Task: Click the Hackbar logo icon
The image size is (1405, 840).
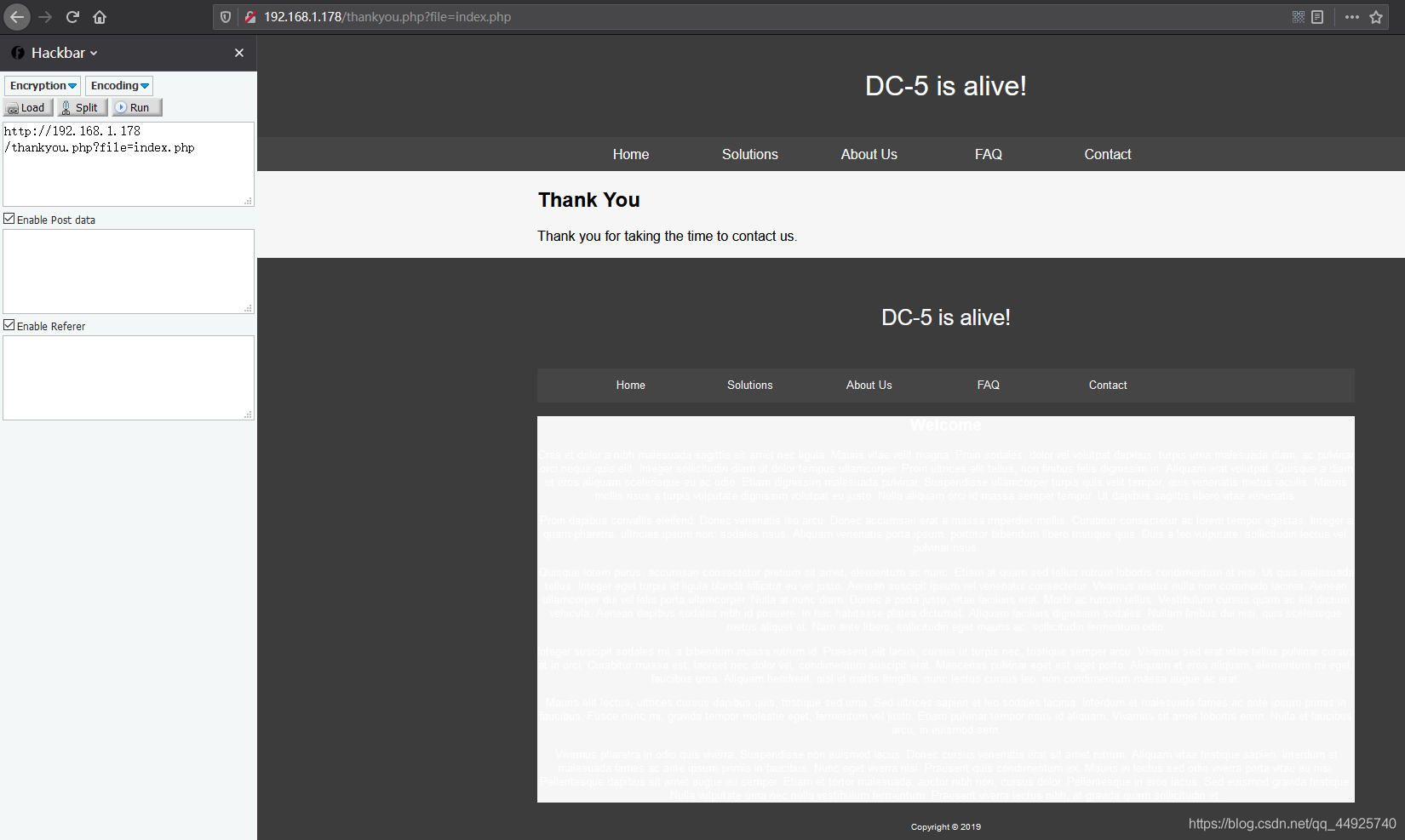Action: 18,53
